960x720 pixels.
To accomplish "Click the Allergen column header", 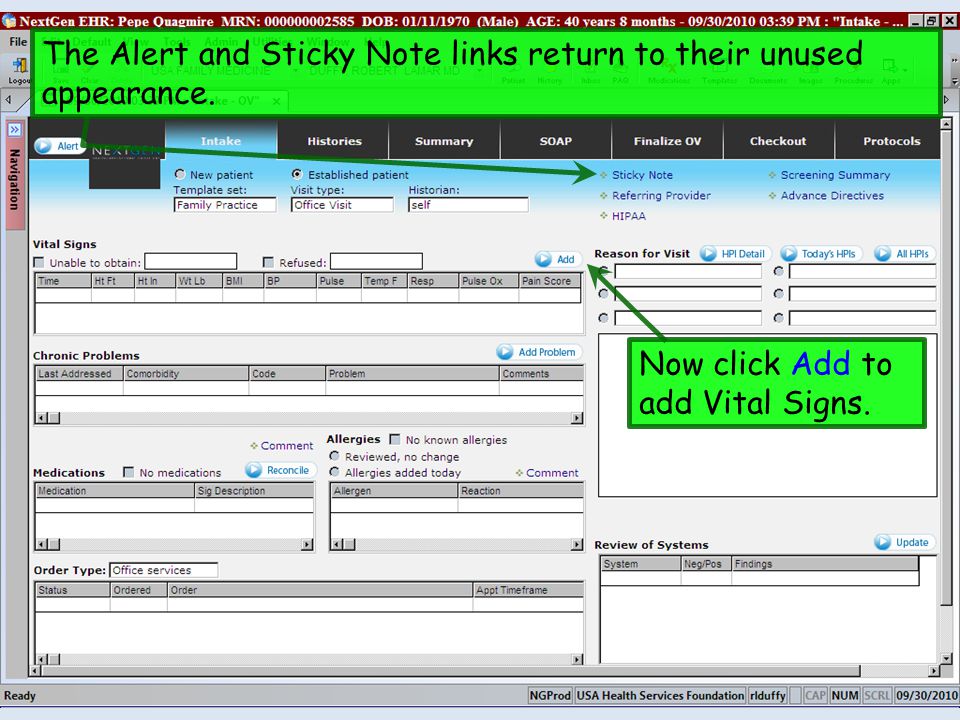I will pyautogui.click(x=394, y=490).
